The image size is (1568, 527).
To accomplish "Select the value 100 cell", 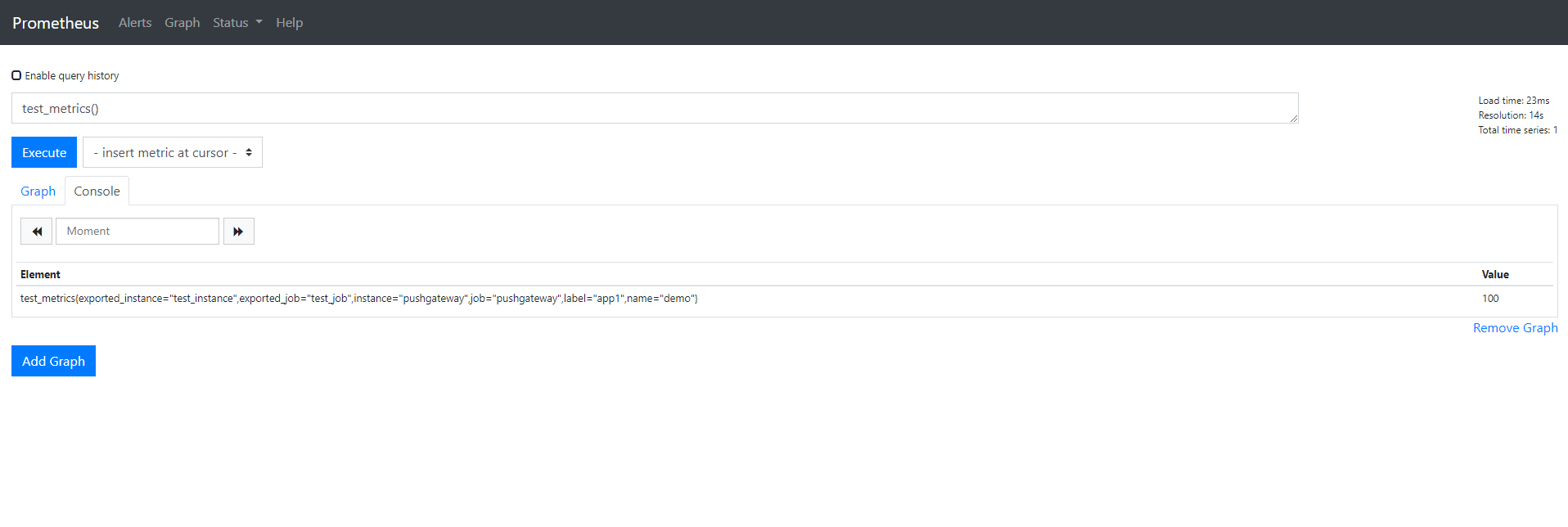I will click(1490, 299).
